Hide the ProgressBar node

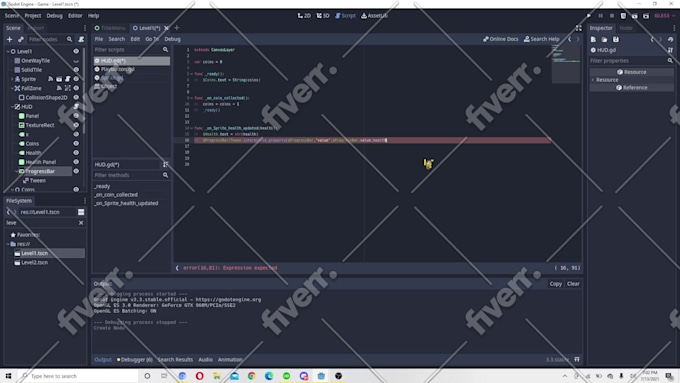[76, 171]
